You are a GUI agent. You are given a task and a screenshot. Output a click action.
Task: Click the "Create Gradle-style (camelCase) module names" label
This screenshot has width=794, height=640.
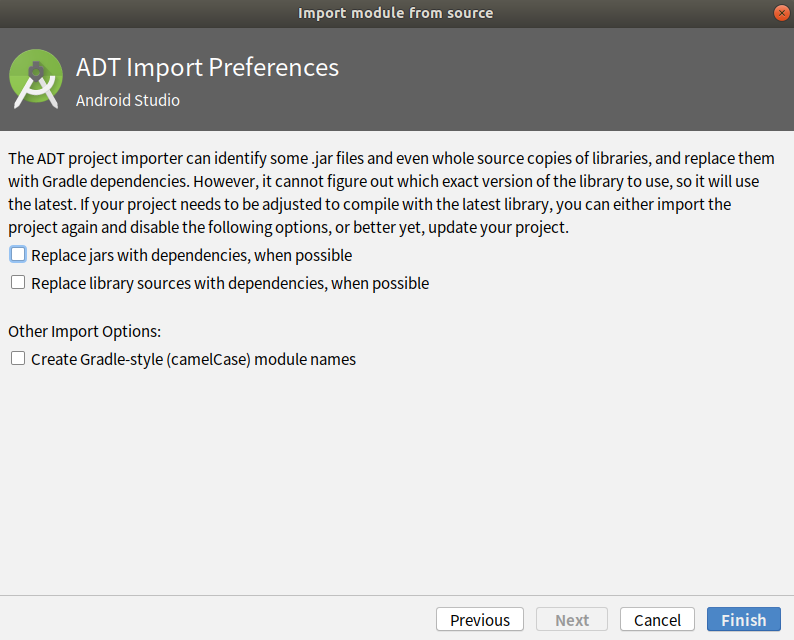[193, 359]
